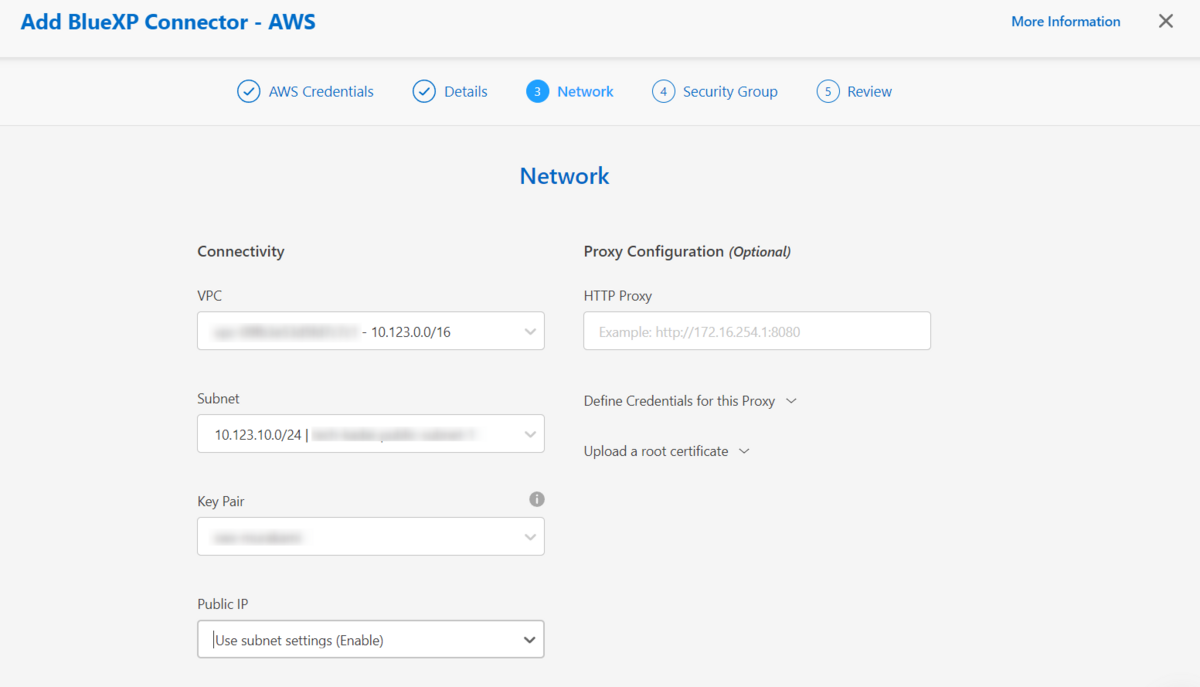
Task: Expand Define Credentials for this Proxy
Action: [x=690, y=401]
